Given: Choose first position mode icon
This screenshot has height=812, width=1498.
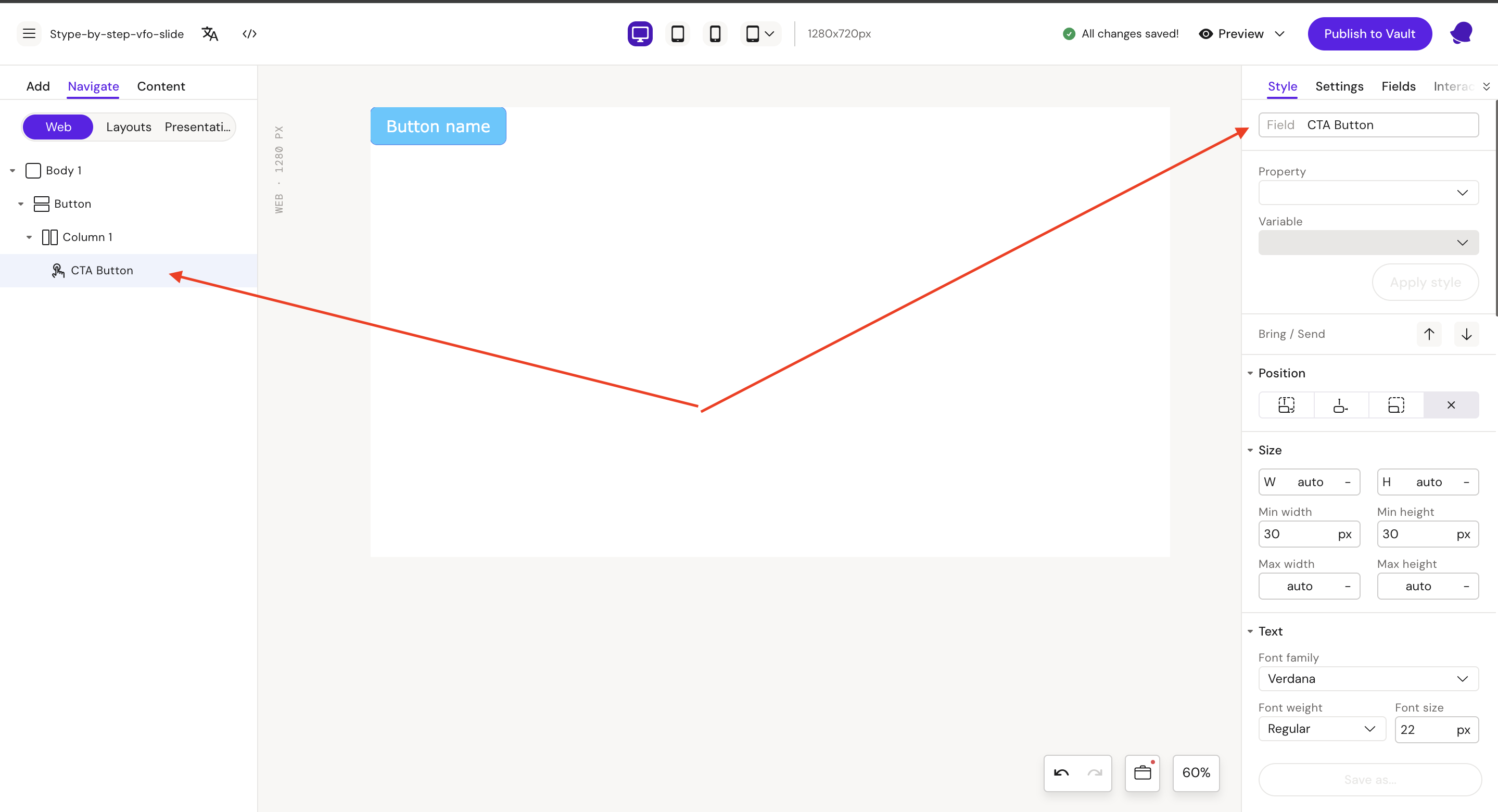Looking at the screenshot, I should [1286, 405].
